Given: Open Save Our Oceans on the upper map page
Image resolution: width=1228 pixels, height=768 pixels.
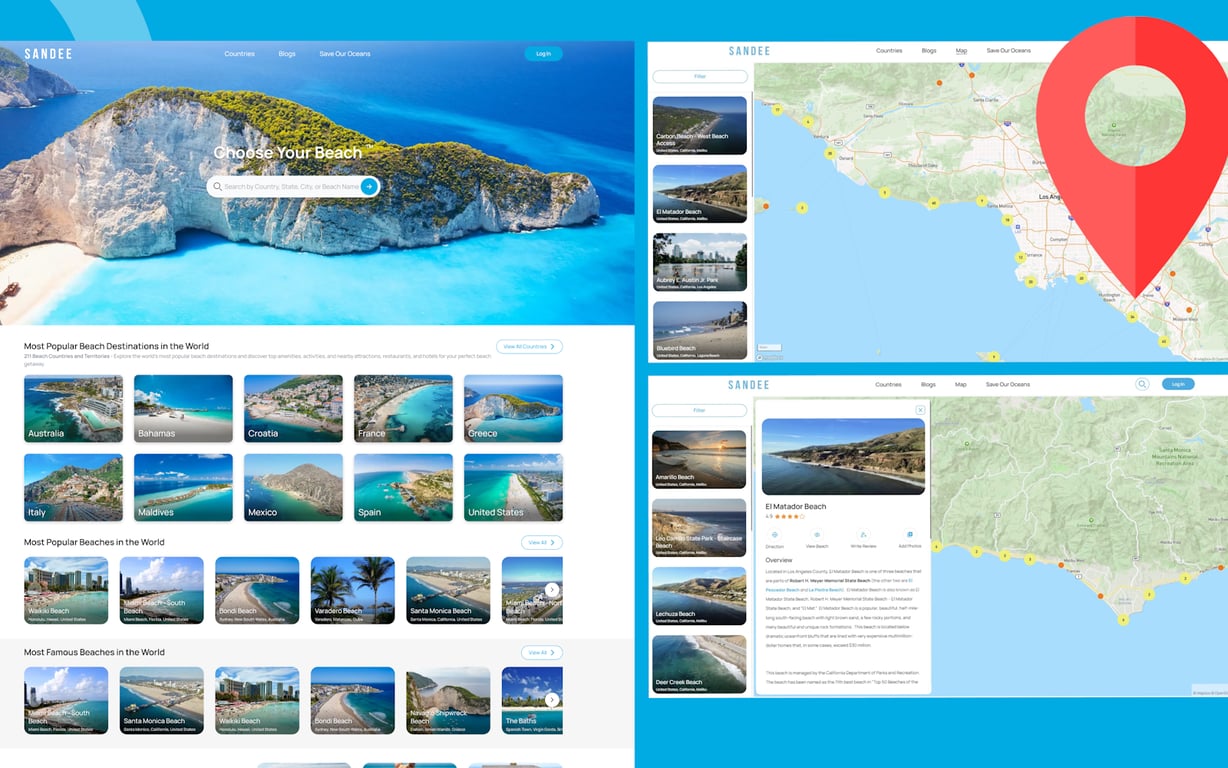Looking at the screenshot, I should (1008, 51).
